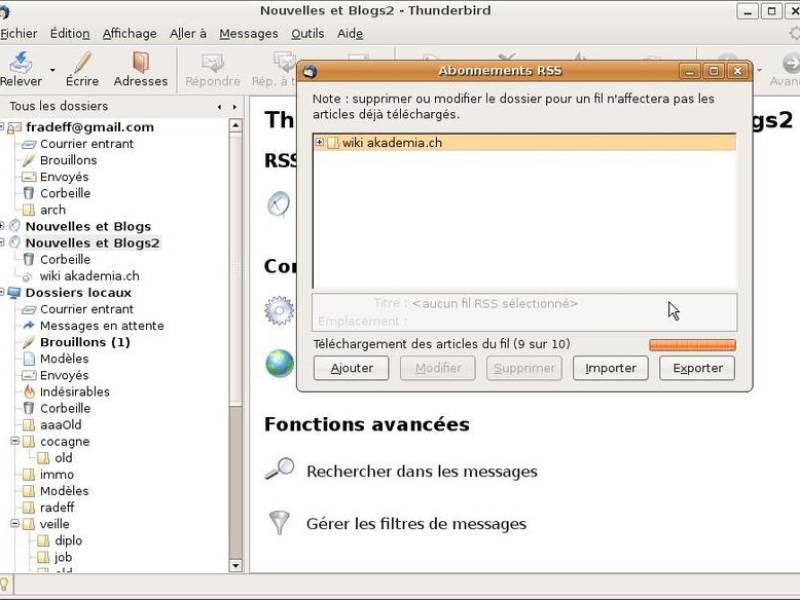
Task: Follow the Rechercher dans les messages link
Action: (x=422, y=471)
